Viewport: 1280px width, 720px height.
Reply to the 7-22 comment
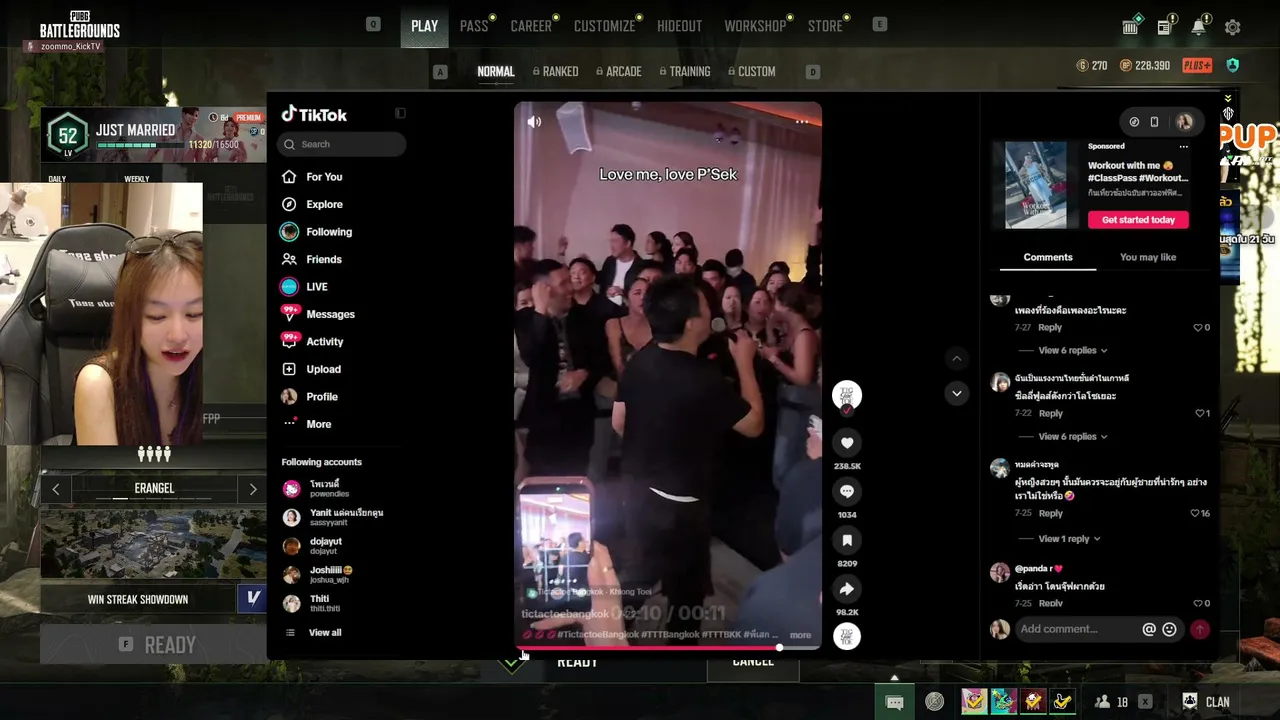[1050, 413]
